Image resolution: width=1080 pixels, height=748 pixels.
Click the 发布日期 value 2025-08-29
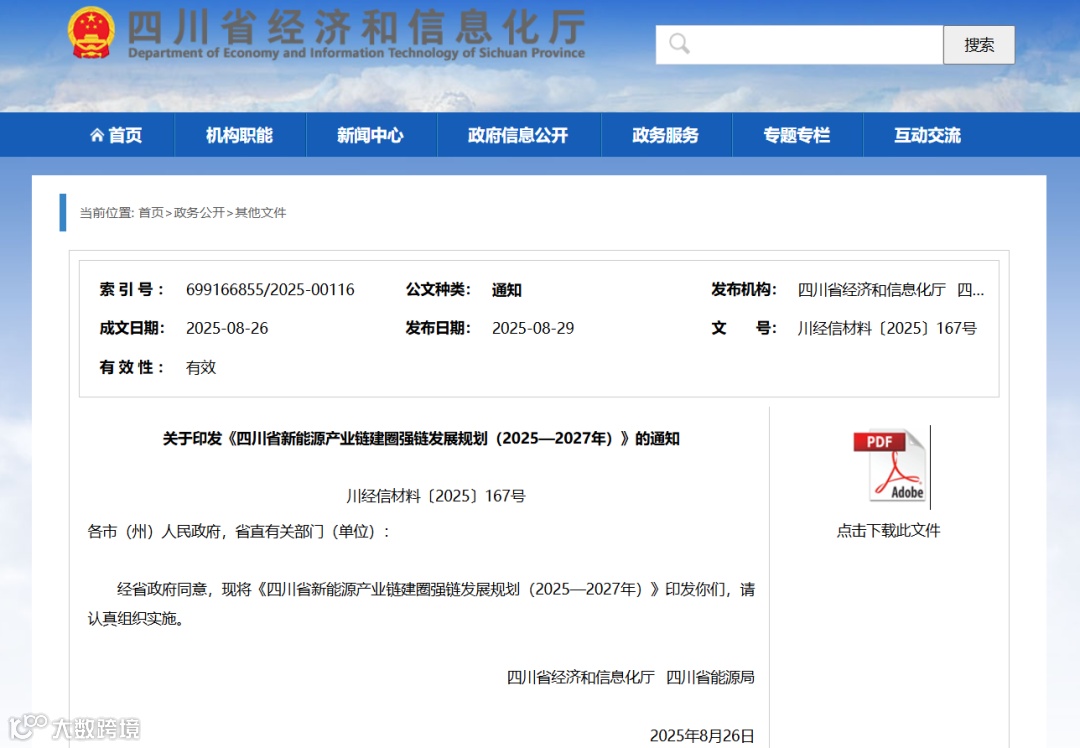[x=532, y=329]
